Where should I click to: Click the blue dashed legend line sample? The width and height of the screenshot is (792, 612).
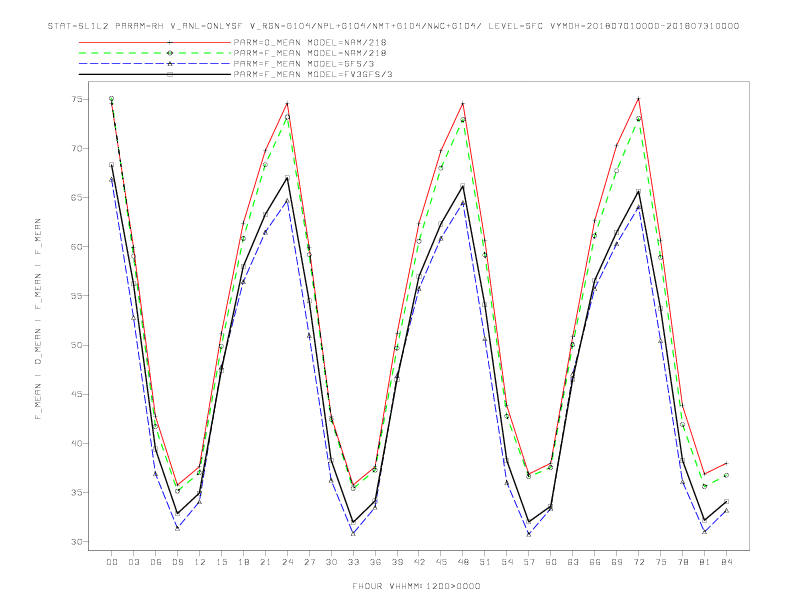pyautogui.click(x=155, y=64)
